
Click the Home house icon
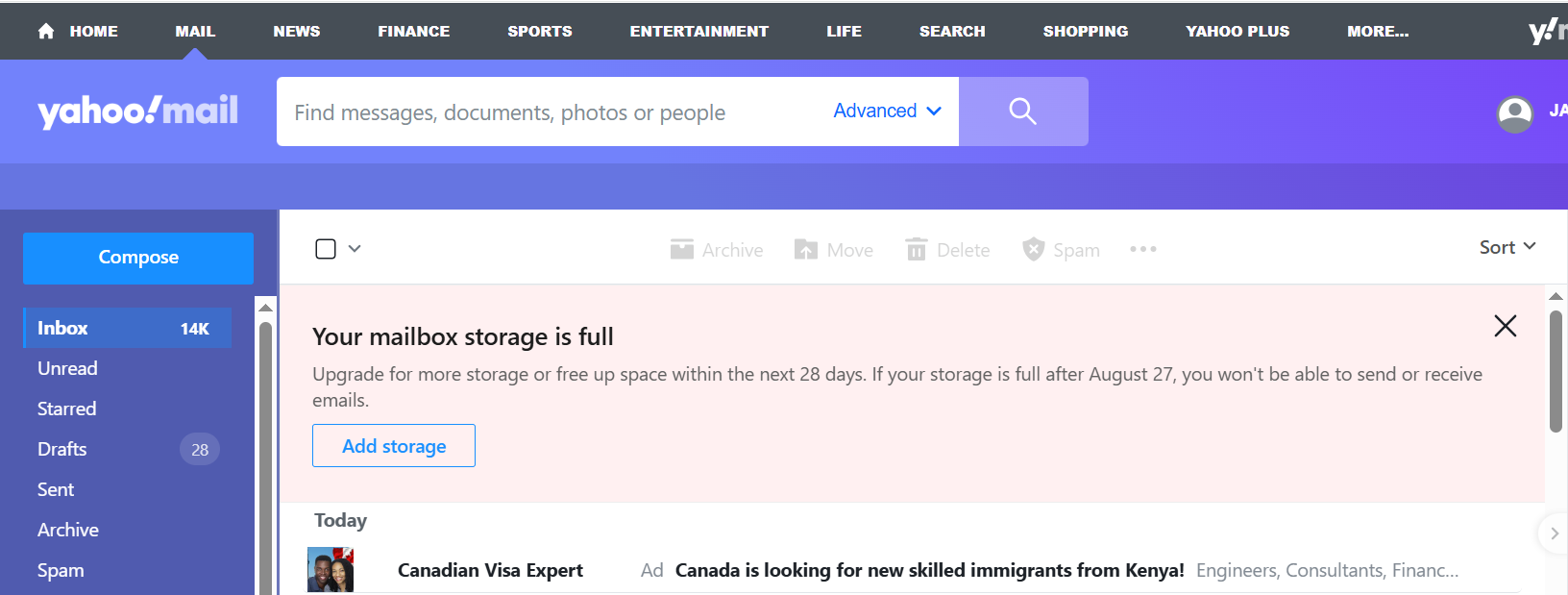(x=46, y=31)
